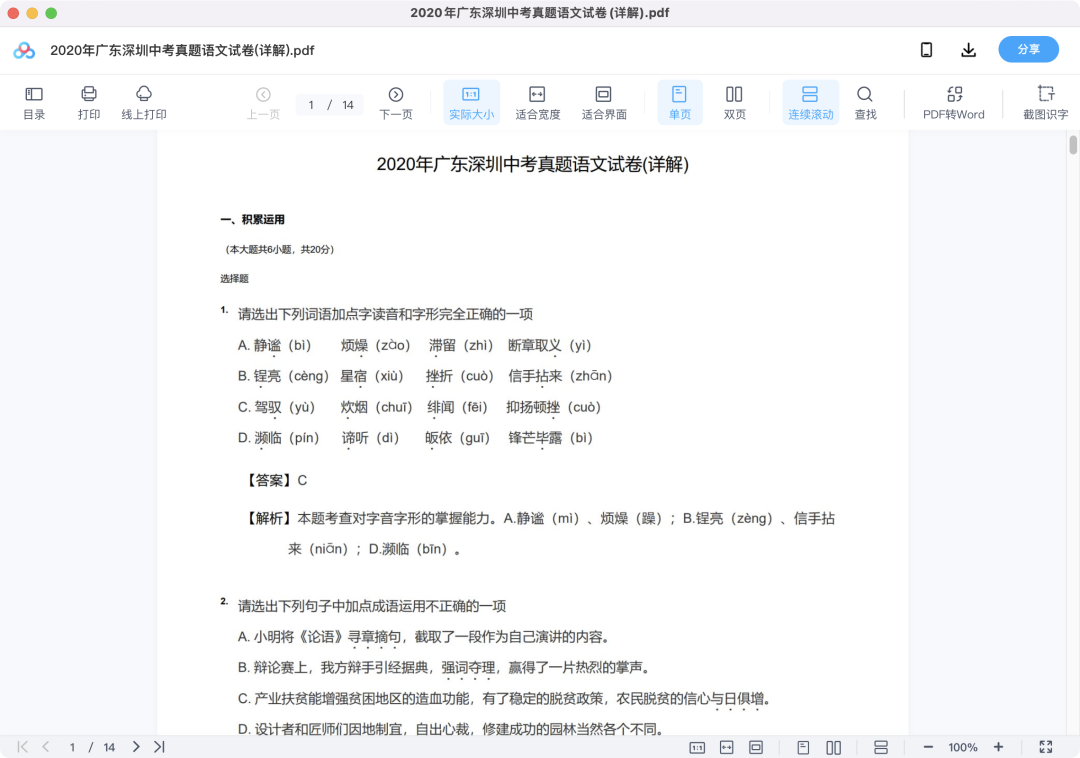1080x758 pixels.
Task: Click bottom bar fit page icon
Action: [756, 748]
